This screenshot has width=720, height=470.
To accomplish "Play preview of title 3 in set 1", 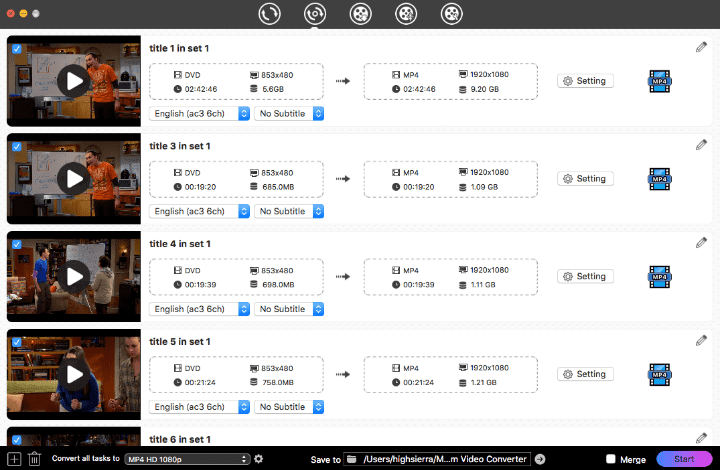I will [74, 179].
